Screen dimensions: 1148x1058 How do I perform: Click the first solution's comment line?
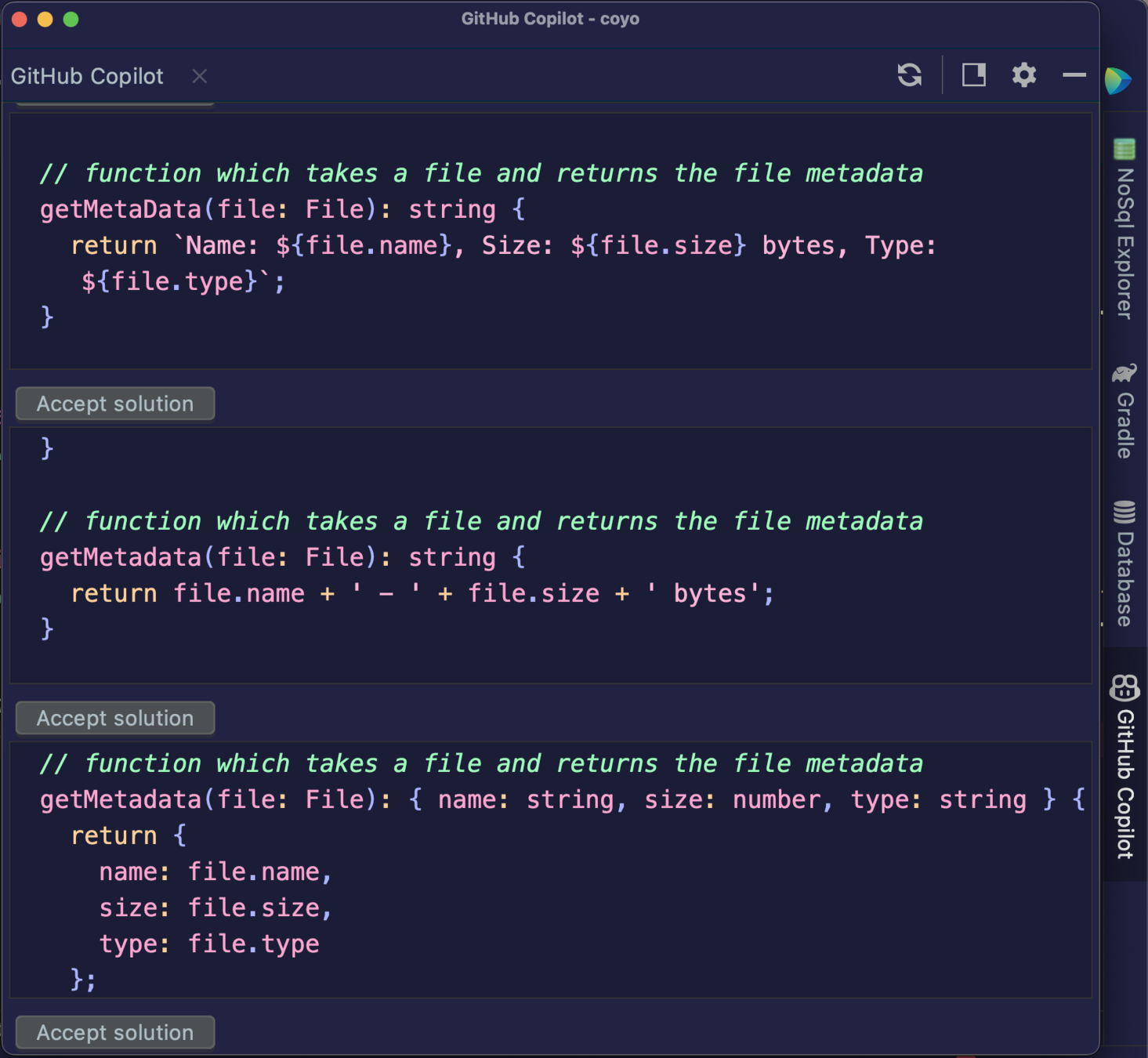[481, 173]
